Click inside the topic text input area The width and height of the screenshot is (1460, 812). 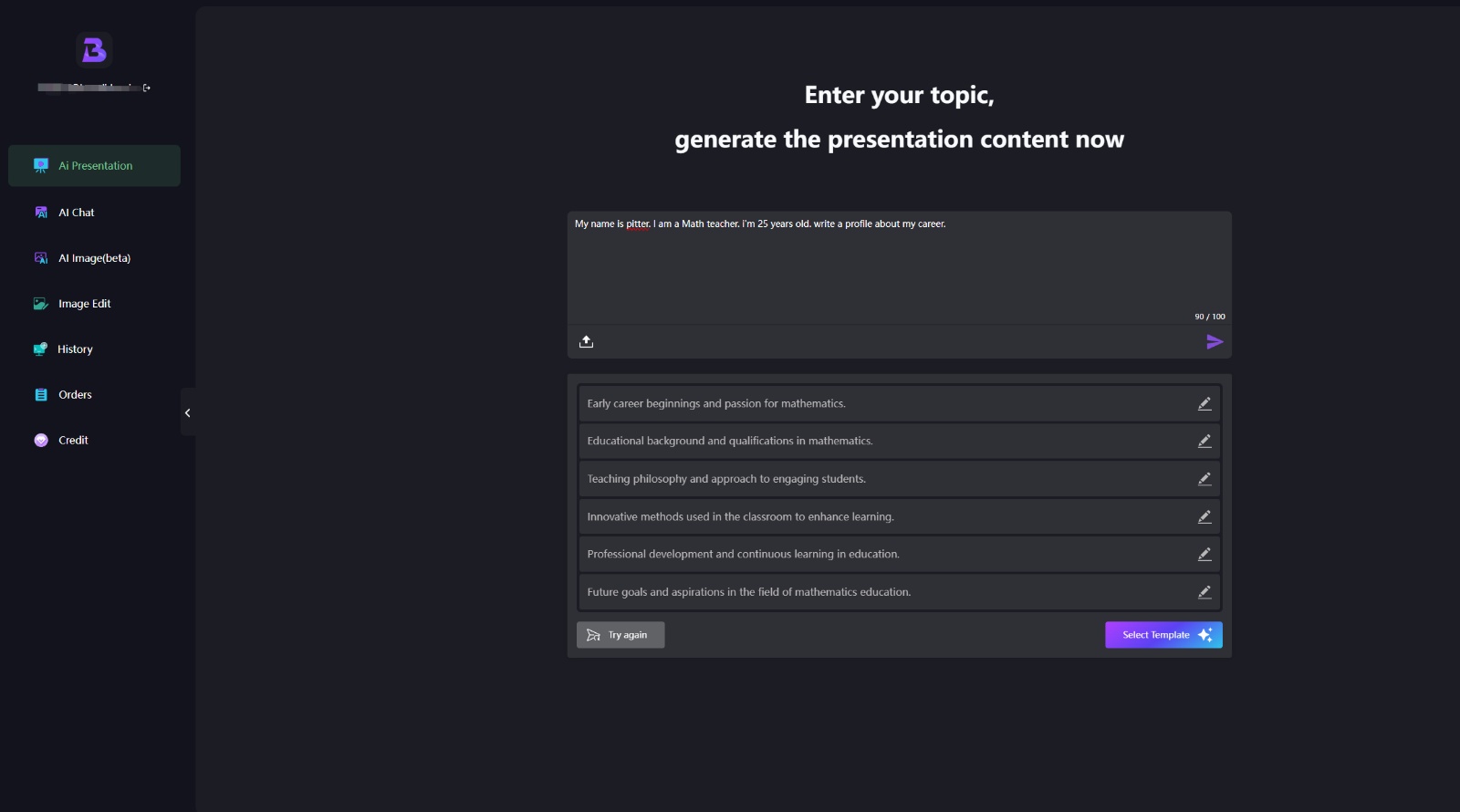coord(899,267)
